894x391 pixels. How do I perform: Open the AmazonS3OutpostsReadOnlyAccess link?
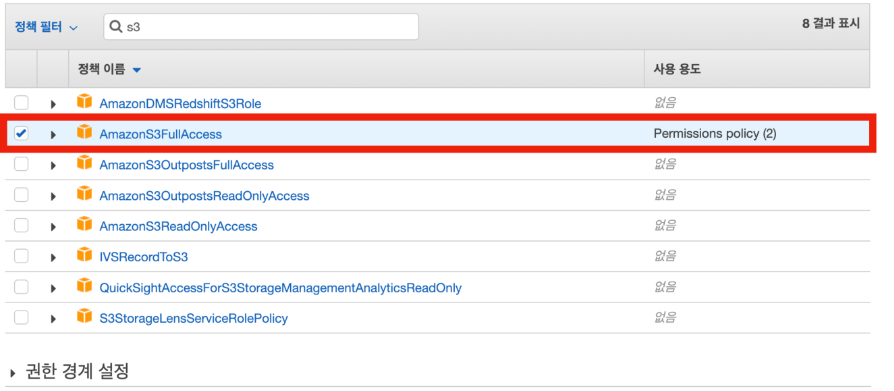[x=204, y=196]
